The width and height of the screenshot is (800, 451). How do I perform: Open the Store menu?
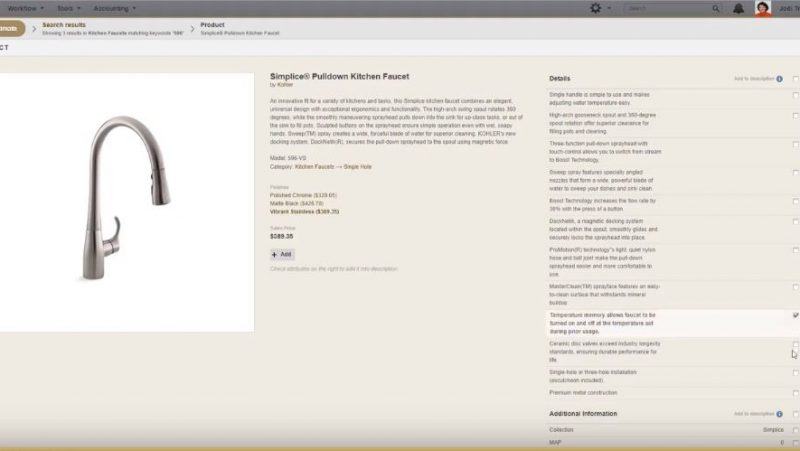(x=69, y=8)
